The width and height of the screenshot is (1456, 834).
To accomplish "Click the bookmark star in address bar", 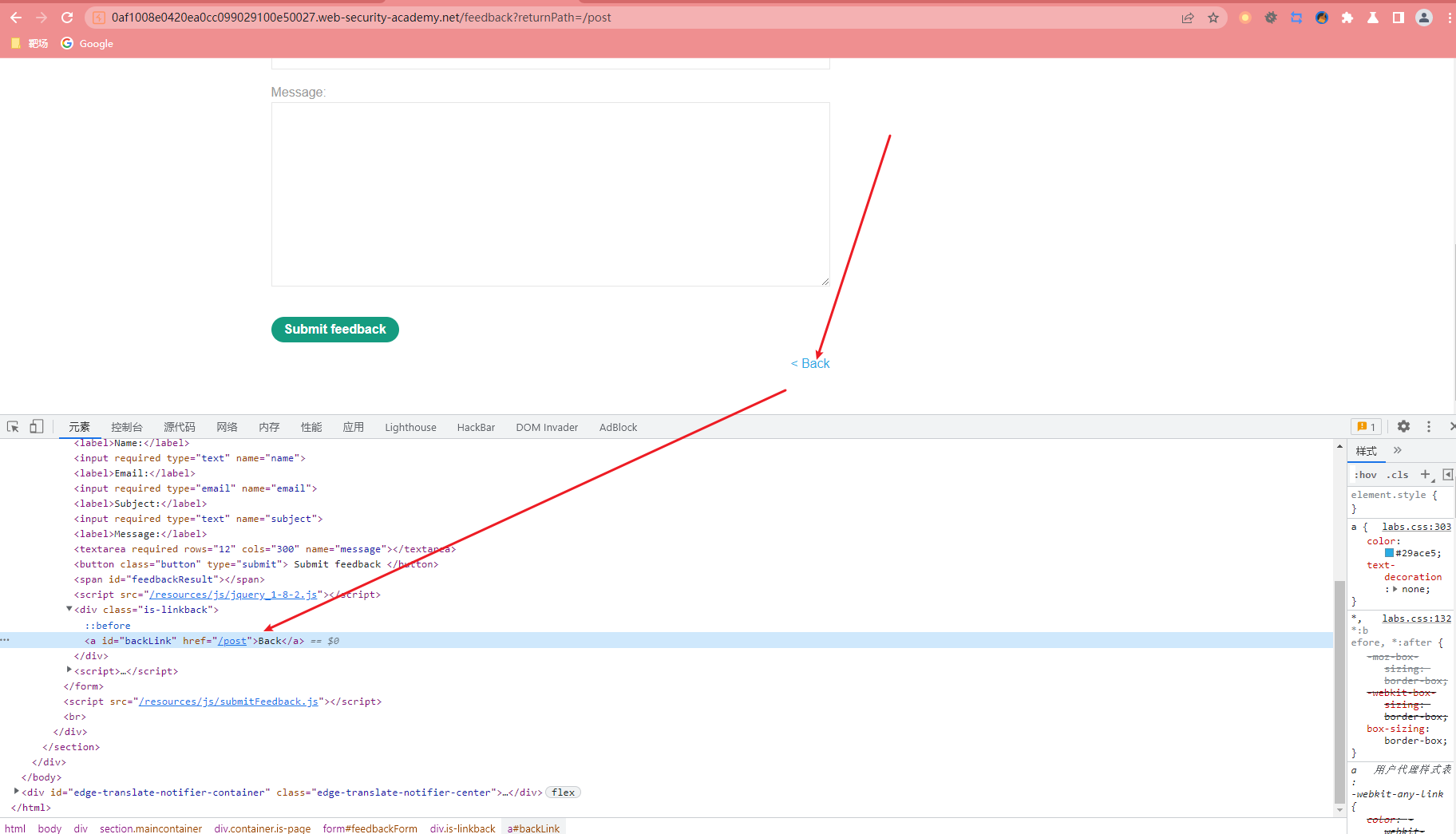I will 1213,17.
